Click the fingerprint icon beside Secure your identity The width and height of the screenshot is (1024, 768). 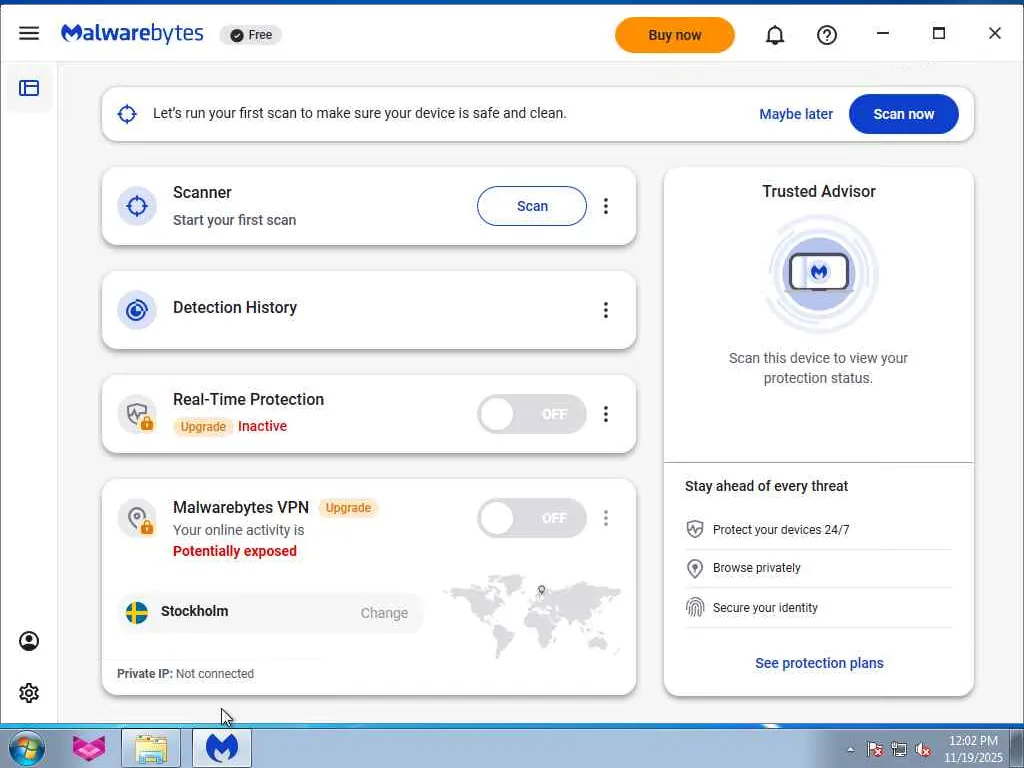point(695,607)
